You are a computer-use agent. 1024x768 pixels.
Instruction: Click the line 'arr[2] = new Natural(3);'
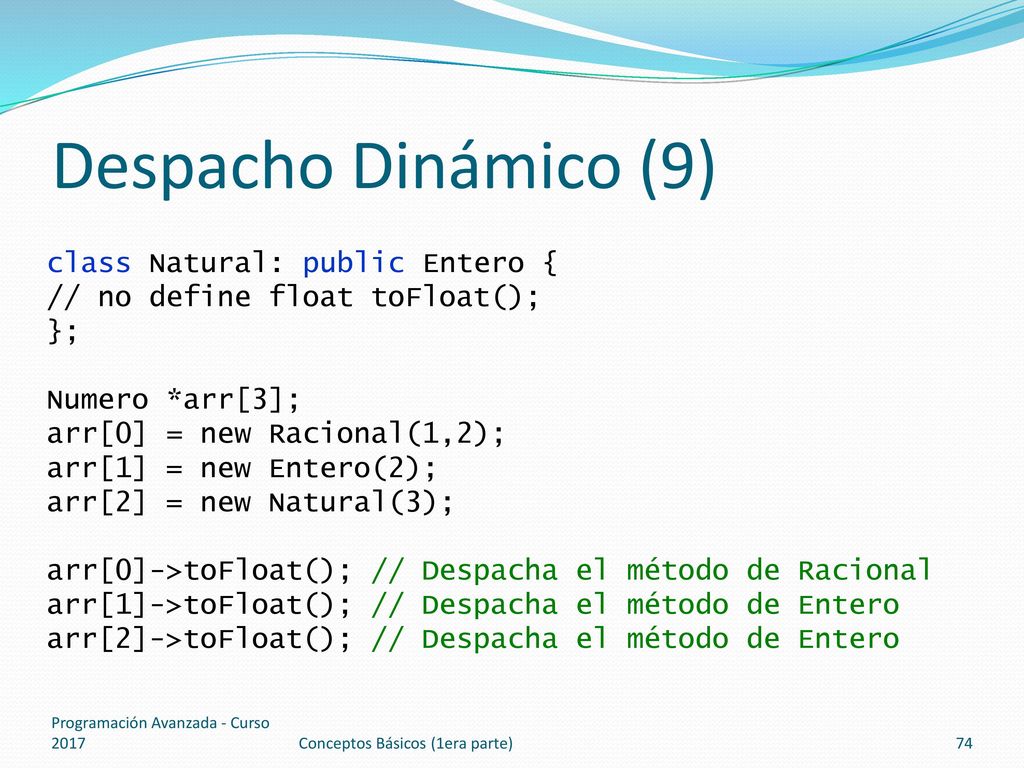coord(250,502)
